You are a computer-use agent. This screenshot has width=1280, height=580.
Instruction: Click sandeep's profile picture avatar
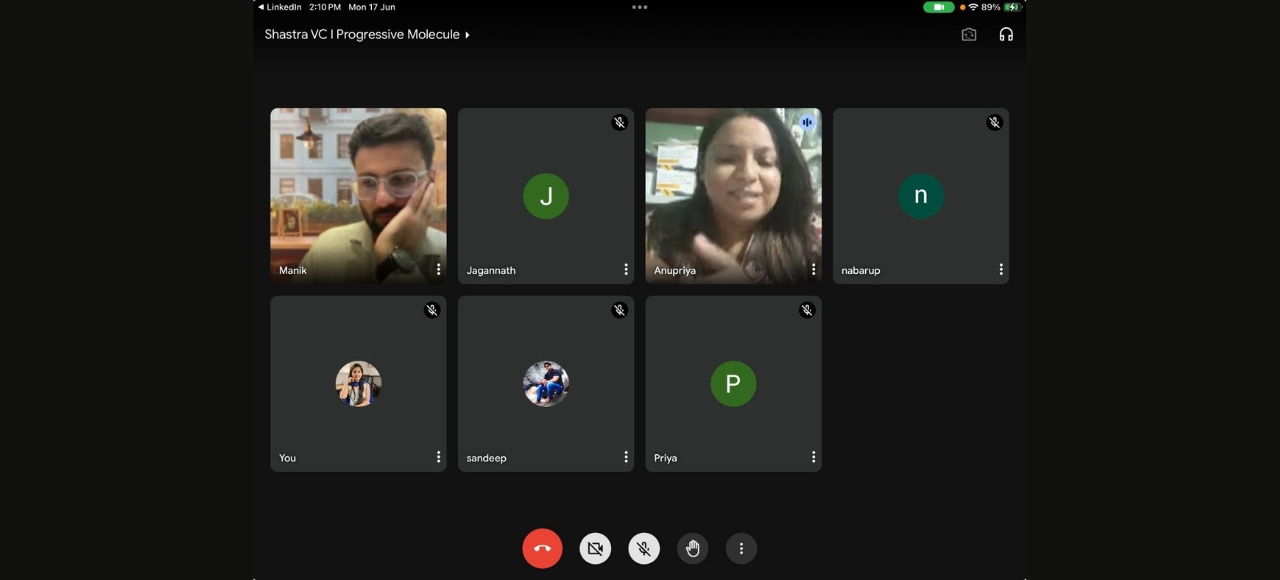(546, 383)
